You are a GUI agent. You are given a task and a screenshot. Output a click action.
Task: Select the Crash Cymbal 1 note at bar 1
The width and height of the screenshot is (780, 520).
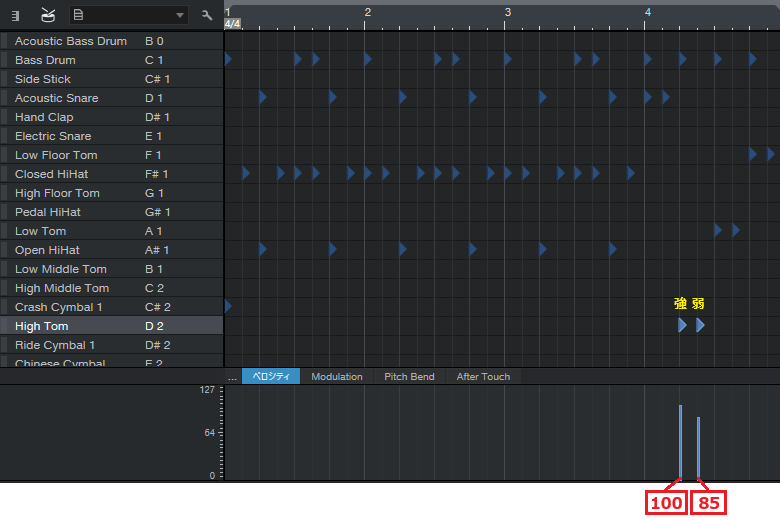pos(228,306)
